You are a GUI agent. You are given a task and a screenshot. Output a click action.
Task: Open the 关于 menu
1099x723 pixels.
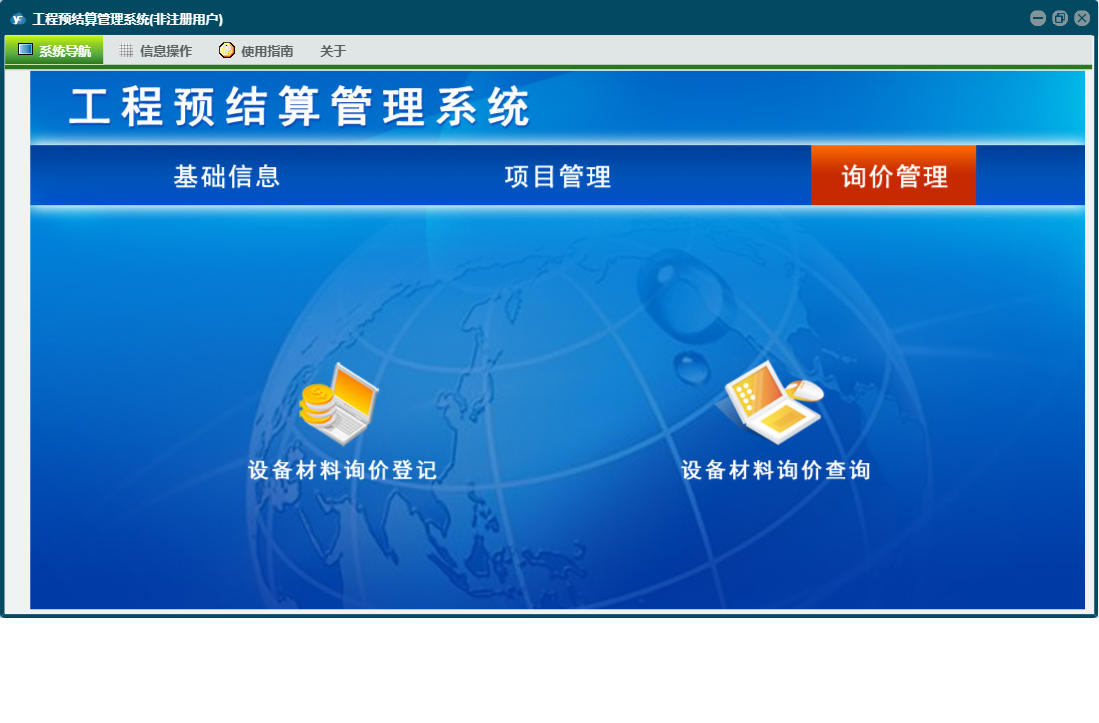pos(333,50)
